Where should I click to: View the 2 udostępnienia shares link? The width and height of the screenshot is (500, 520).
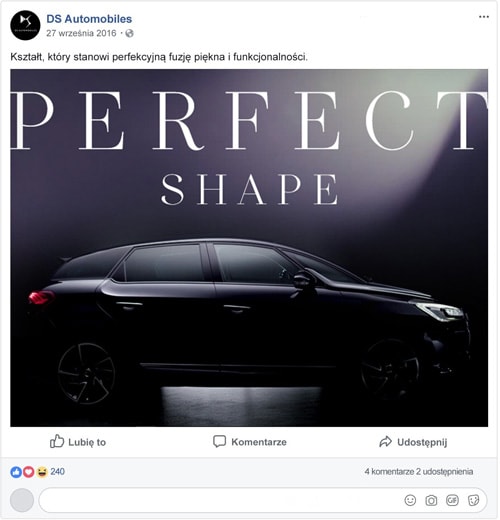[445, 472]
